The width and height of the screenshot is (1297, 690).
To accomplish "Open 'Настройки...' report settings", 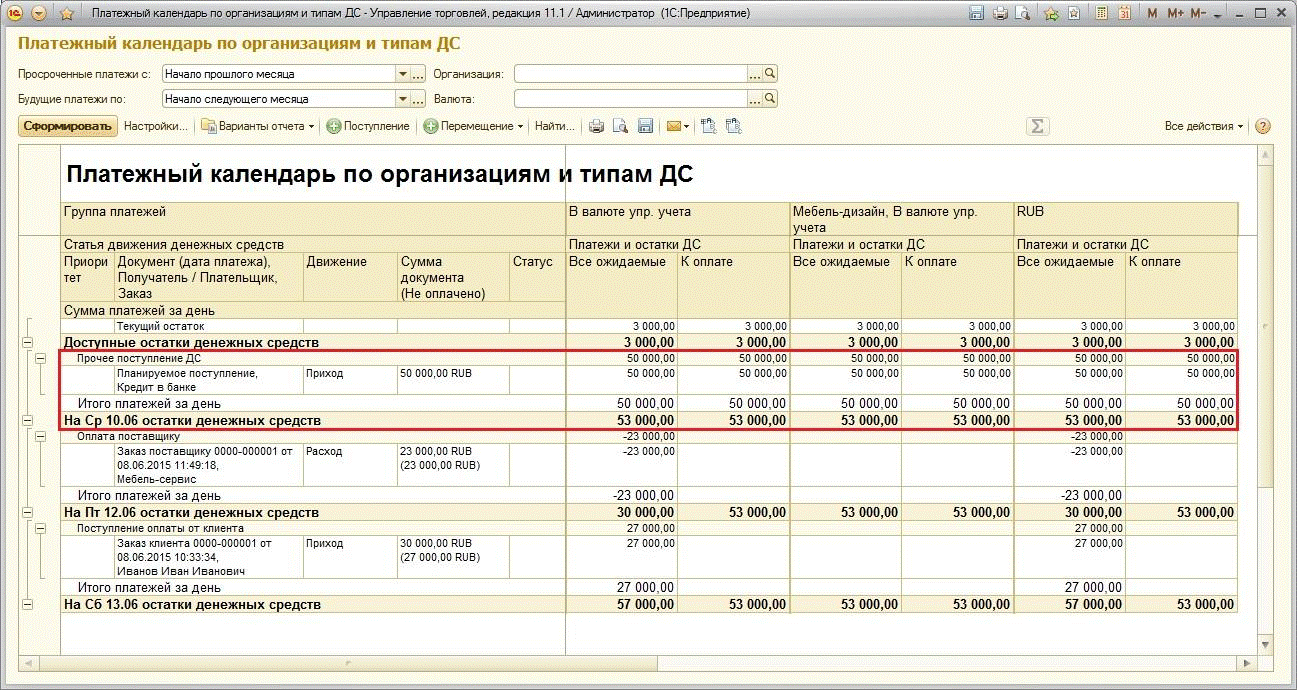I will click(155, 126).
